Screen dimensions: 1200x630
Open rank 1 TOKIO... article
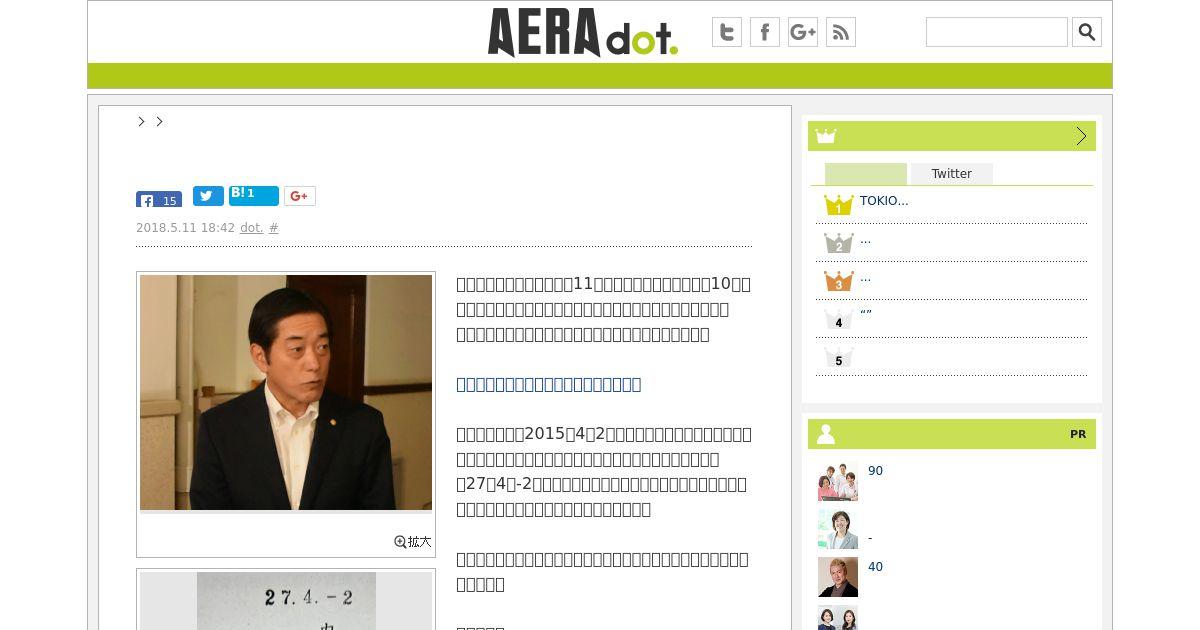[x=884, y=201]
